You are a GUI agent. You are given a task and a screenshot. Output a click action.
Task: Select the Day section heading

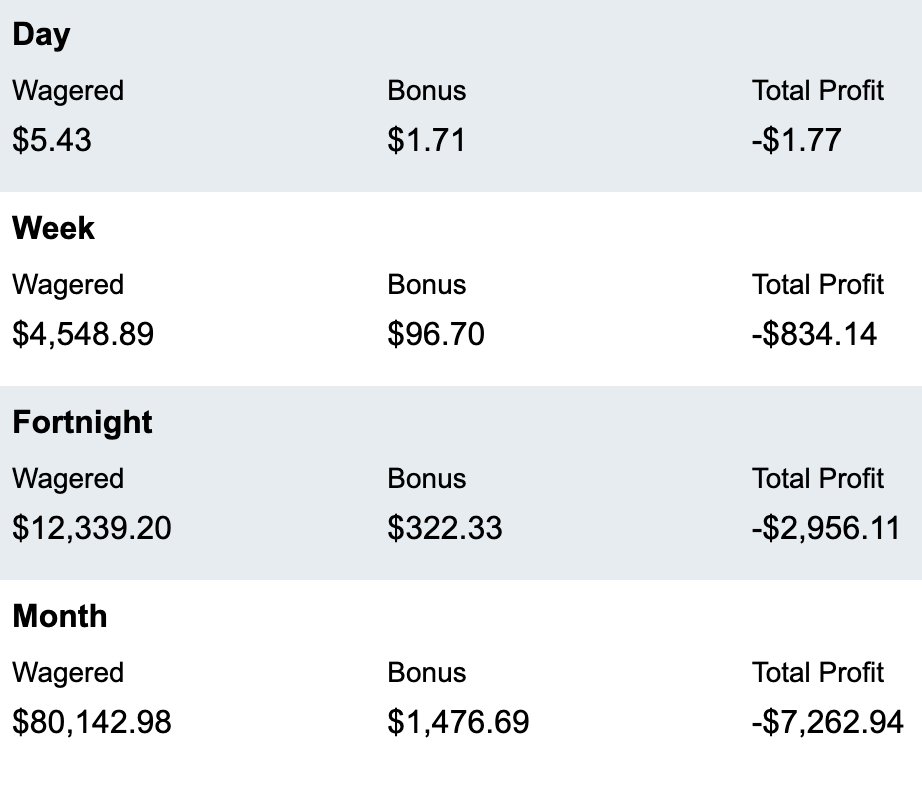click(41, 35)
